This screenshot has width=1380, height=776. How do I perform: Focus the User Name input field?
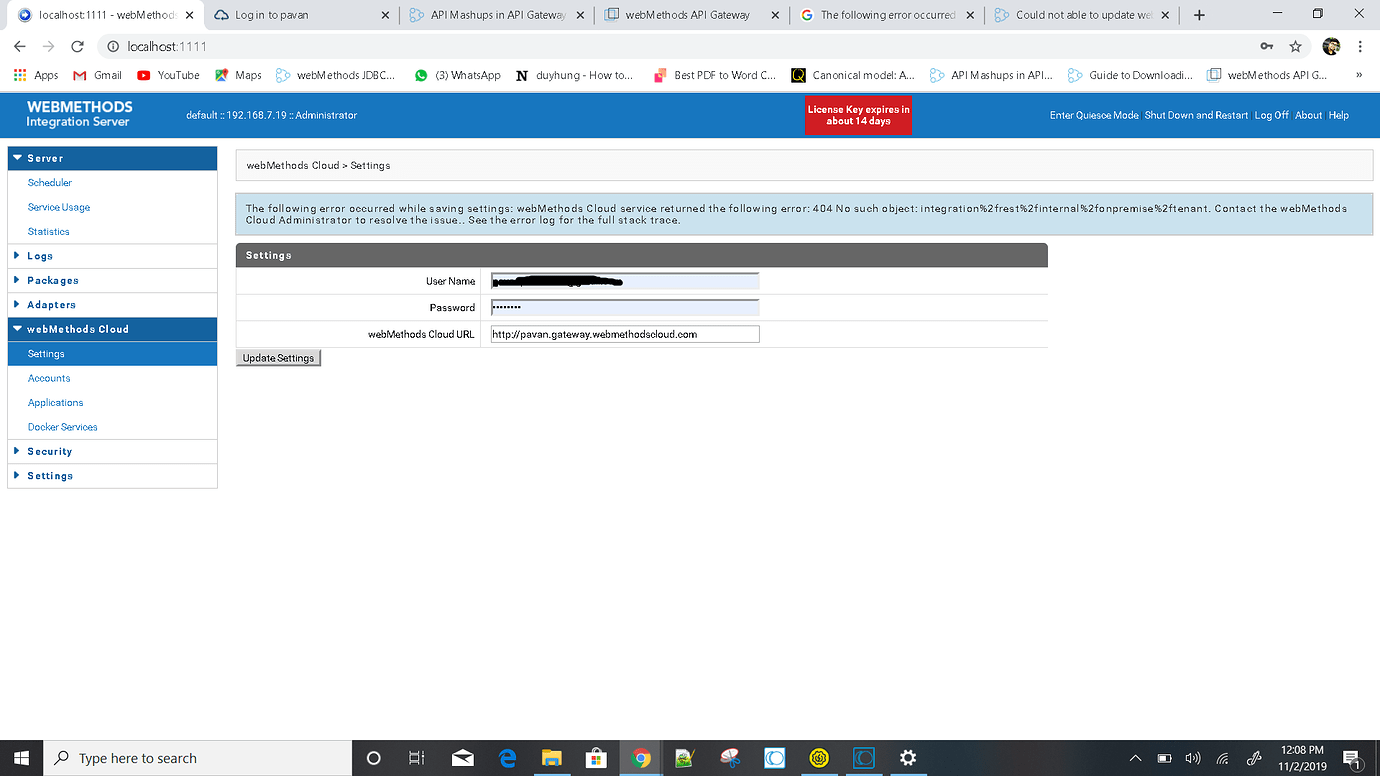(625, 282)
